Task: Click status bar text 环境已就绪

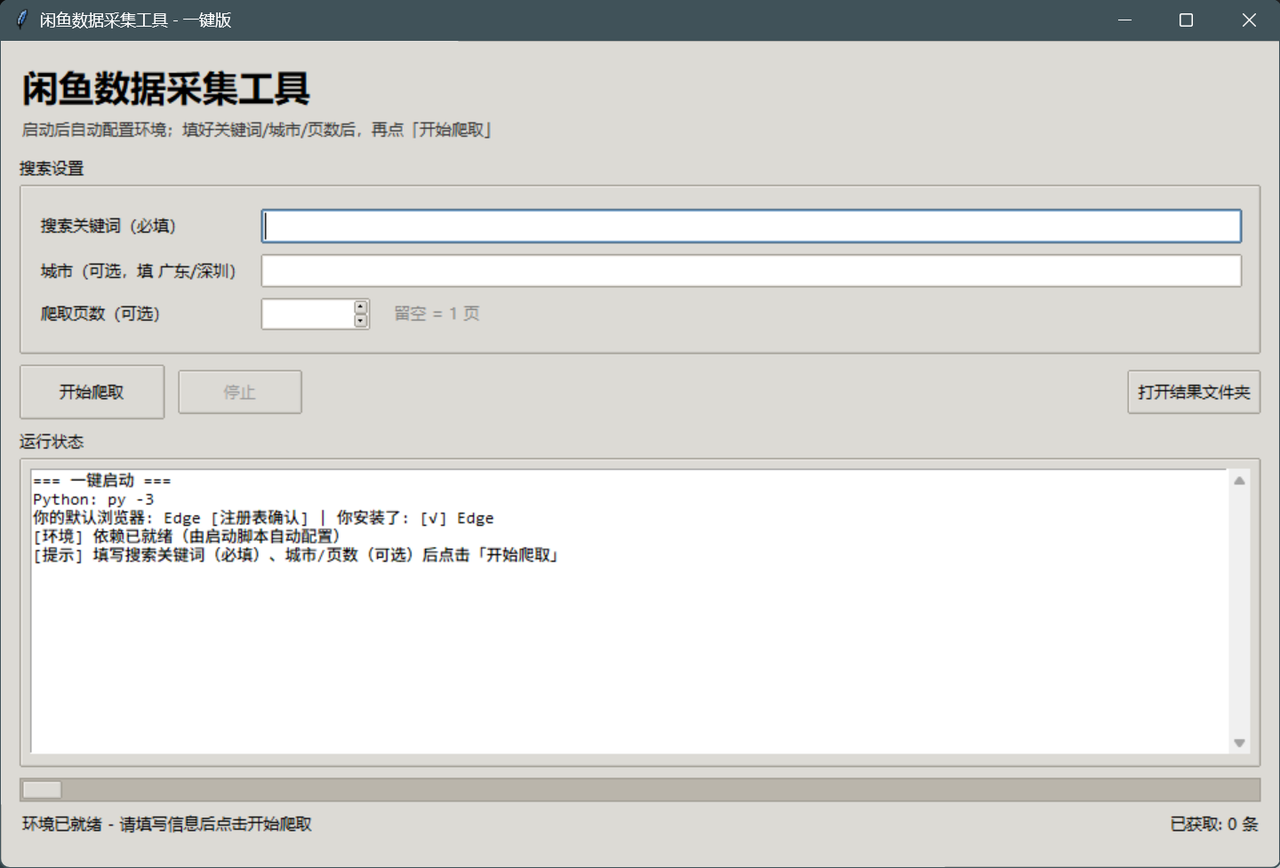Action: coord(167,825)
